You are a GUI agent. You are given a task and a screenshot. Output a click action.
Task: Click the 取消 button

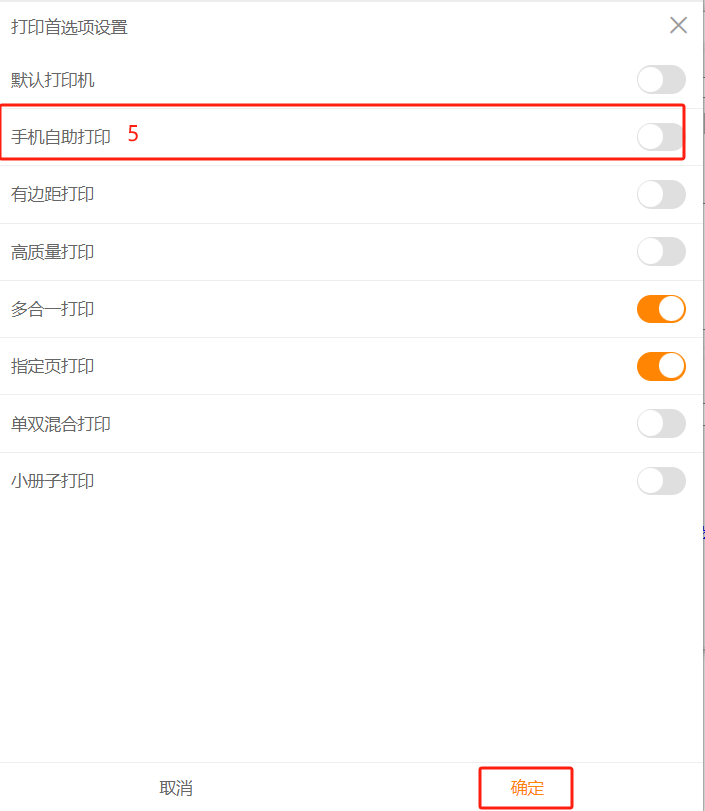point(176,788)
